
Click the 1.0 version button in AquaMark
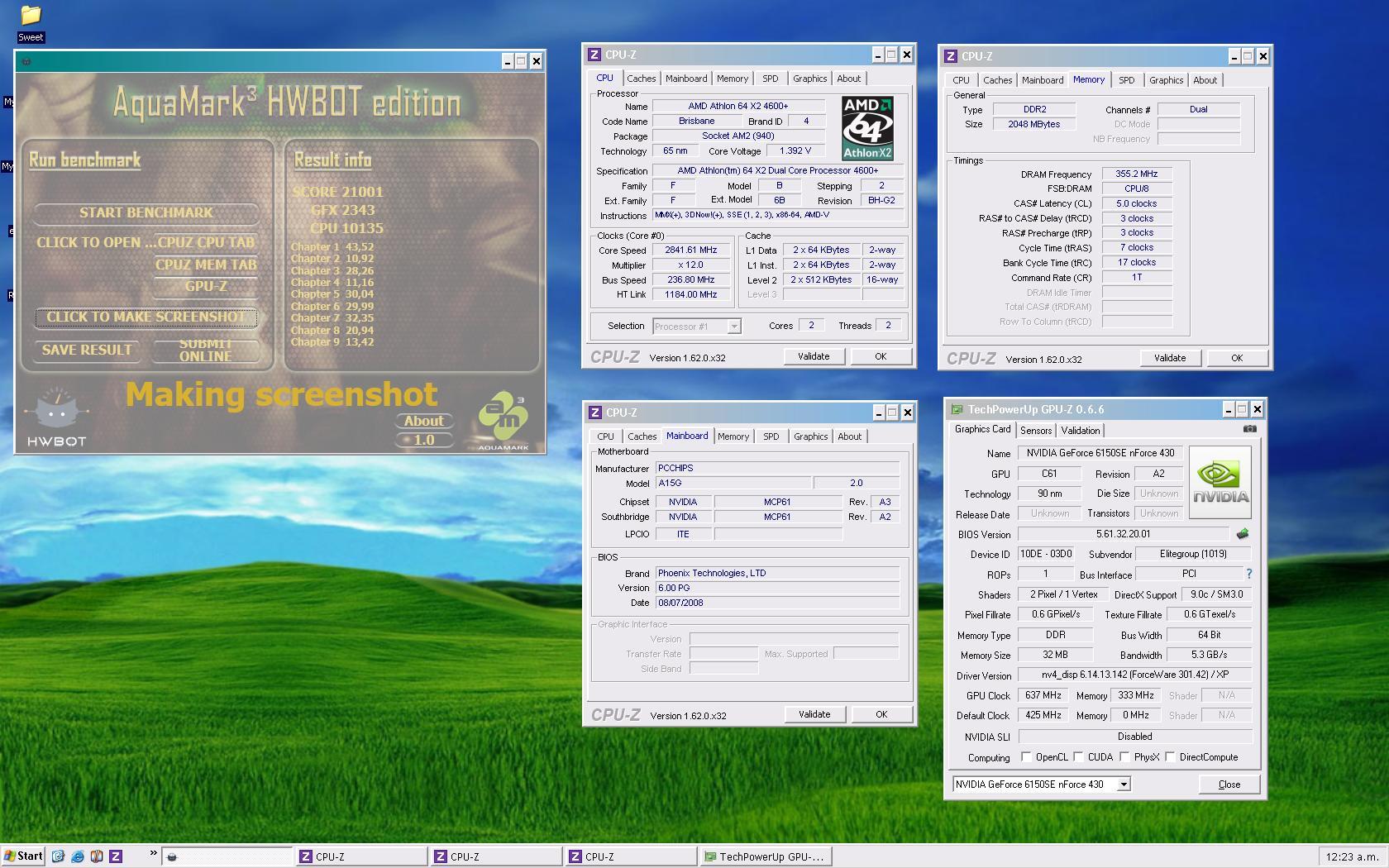click(423, 440)
